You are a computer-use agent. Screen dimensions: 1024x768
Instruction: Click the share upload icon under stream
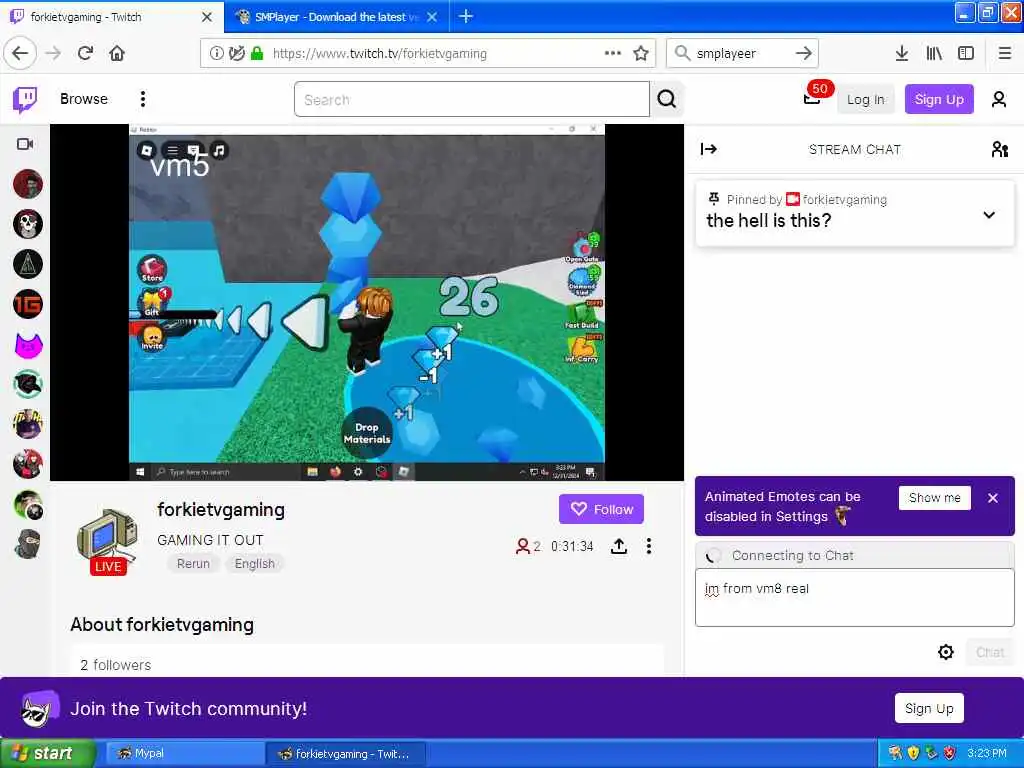point(619,546)
